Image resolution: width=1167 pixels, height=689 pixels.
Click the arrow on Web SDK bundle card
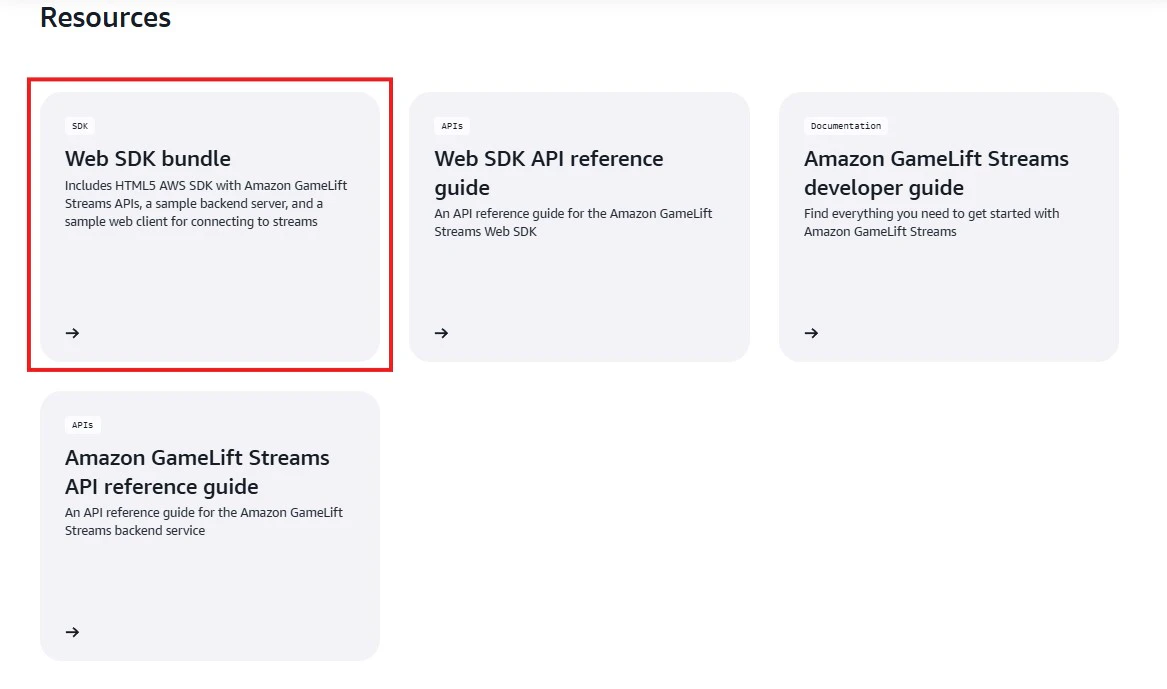(72, 333)
